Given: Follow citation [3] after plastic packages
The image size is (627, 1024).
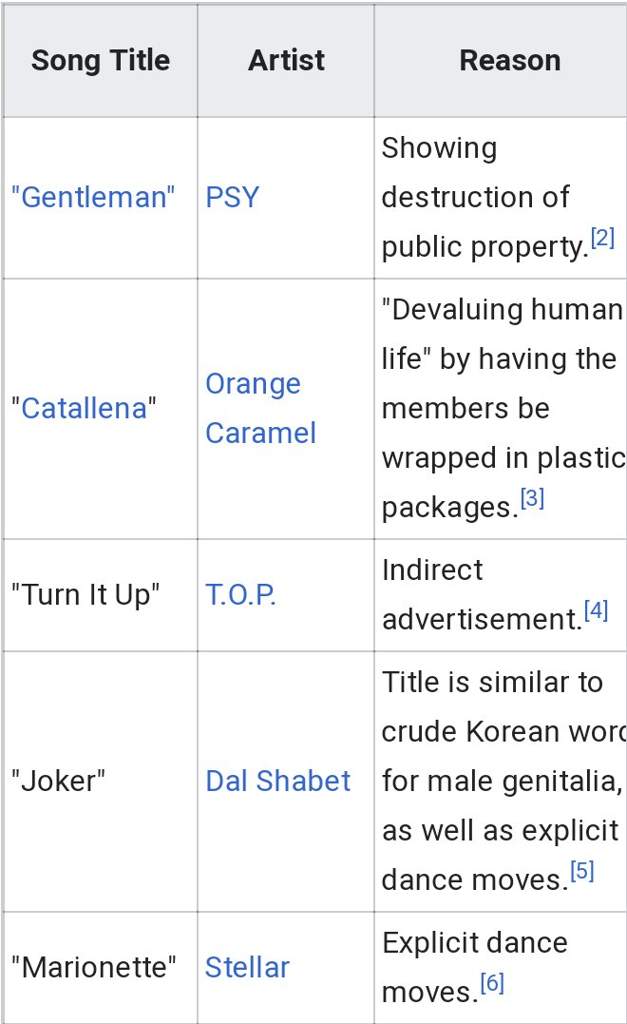Looking at the screenshot, I should [532, 498].
